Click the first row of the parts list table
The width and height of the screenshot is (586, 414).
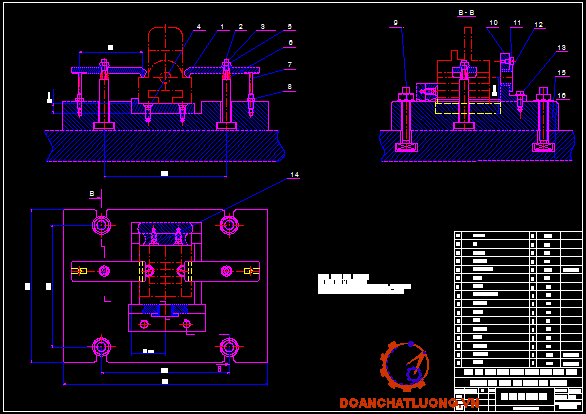coord(518,235)
